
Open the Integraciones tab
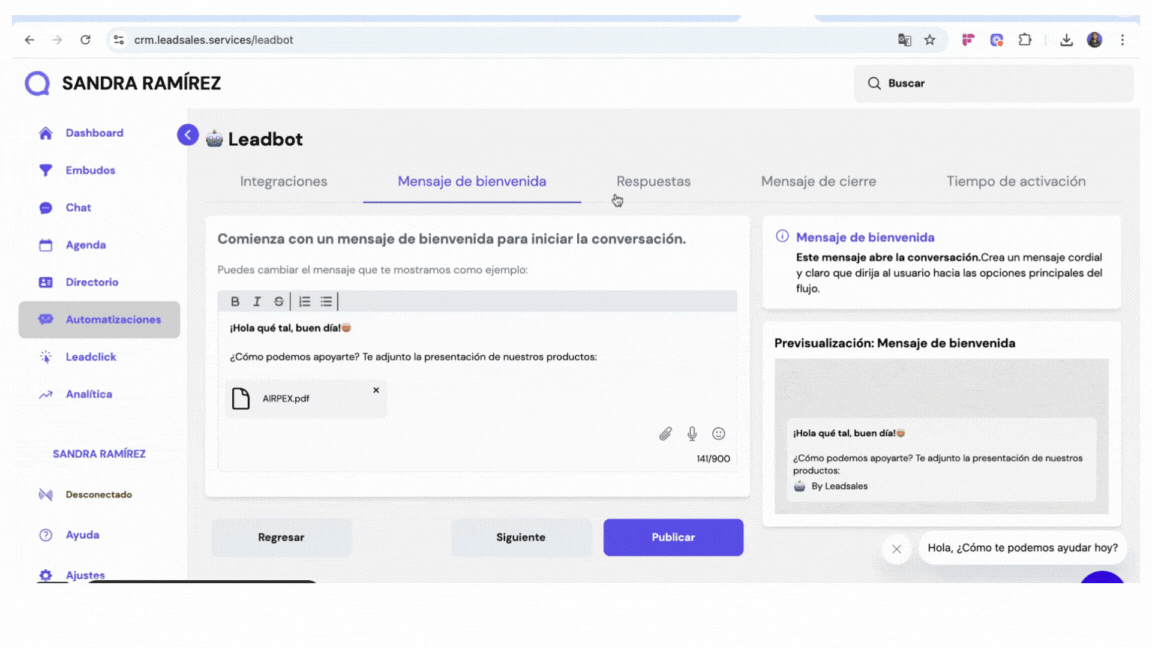283,181
